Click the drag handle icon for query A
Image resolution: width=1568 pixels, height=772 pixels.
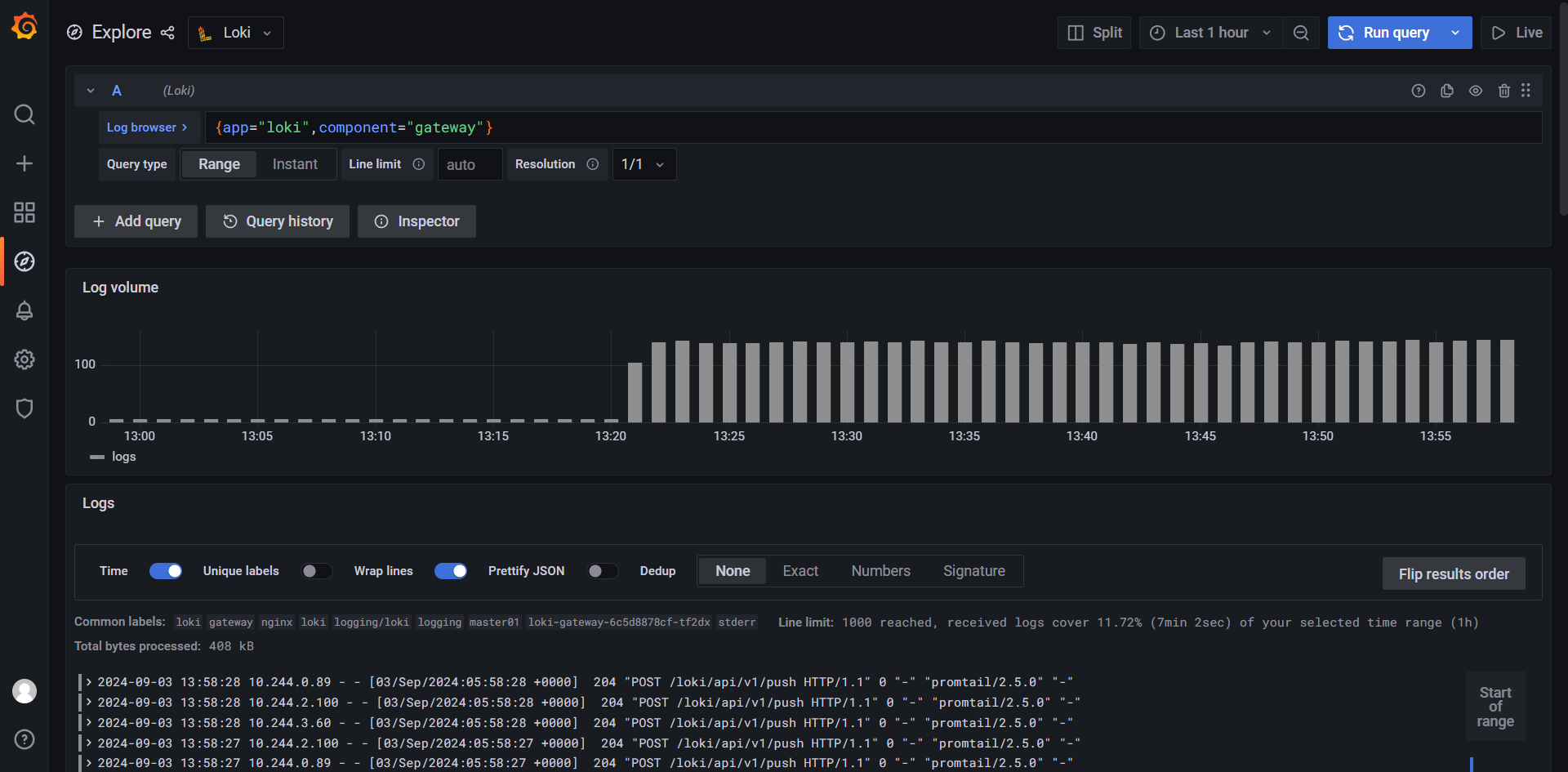click(1526, 91)
